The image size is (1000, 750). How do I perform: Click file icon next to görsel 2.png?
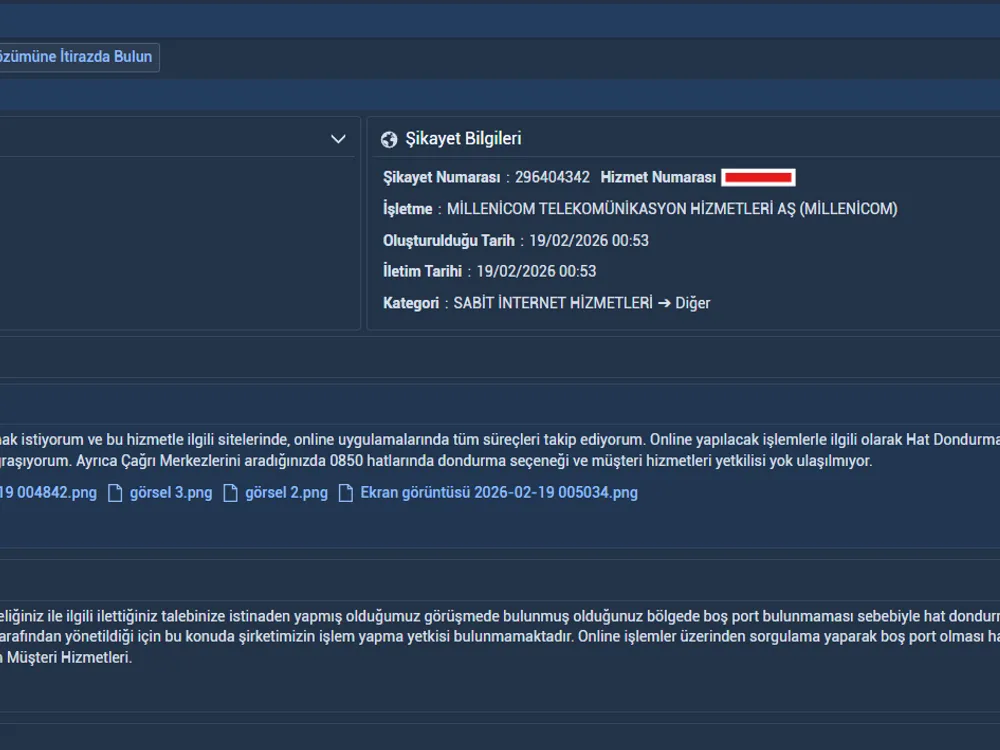[x=231, y=493]
